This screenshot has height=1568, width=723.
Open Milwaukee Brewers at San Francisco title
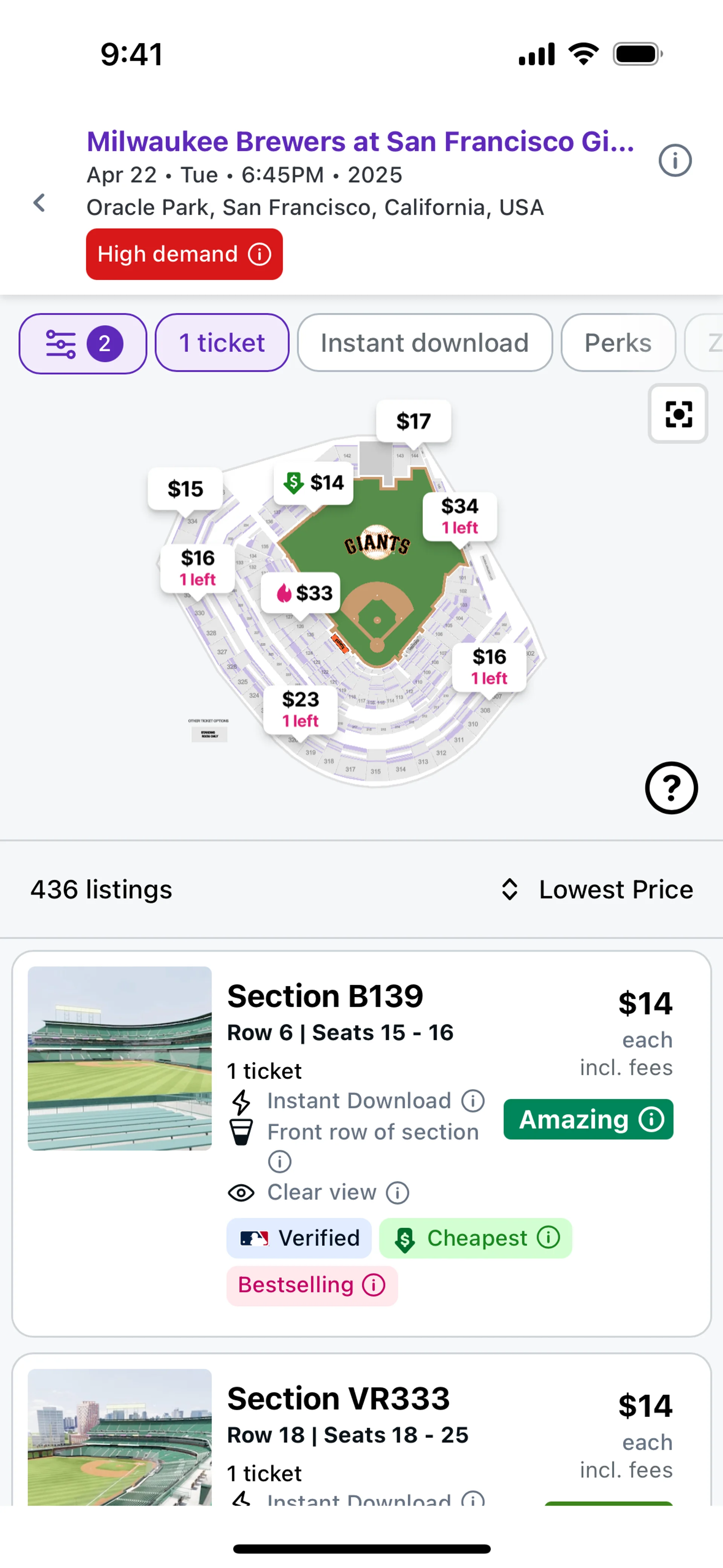pos(360,141)
